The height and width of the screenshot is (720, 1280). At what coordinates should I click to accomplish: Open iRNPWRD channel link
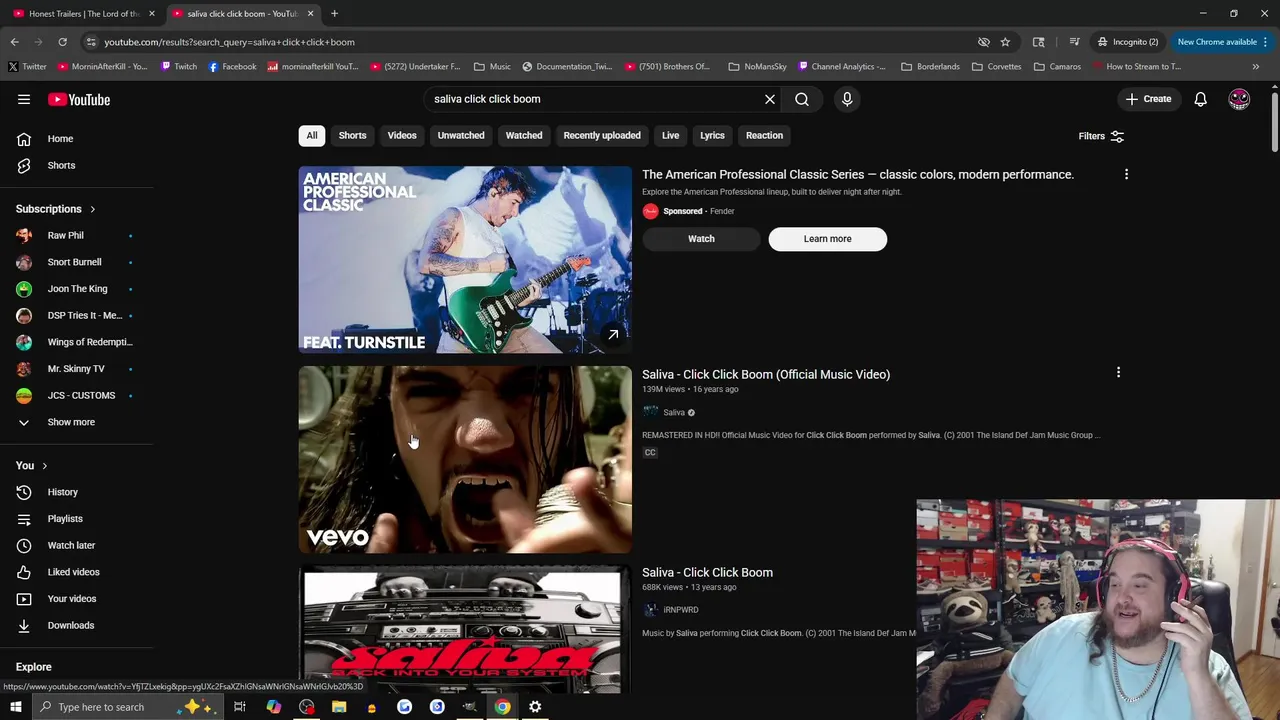tap(680, 609)
